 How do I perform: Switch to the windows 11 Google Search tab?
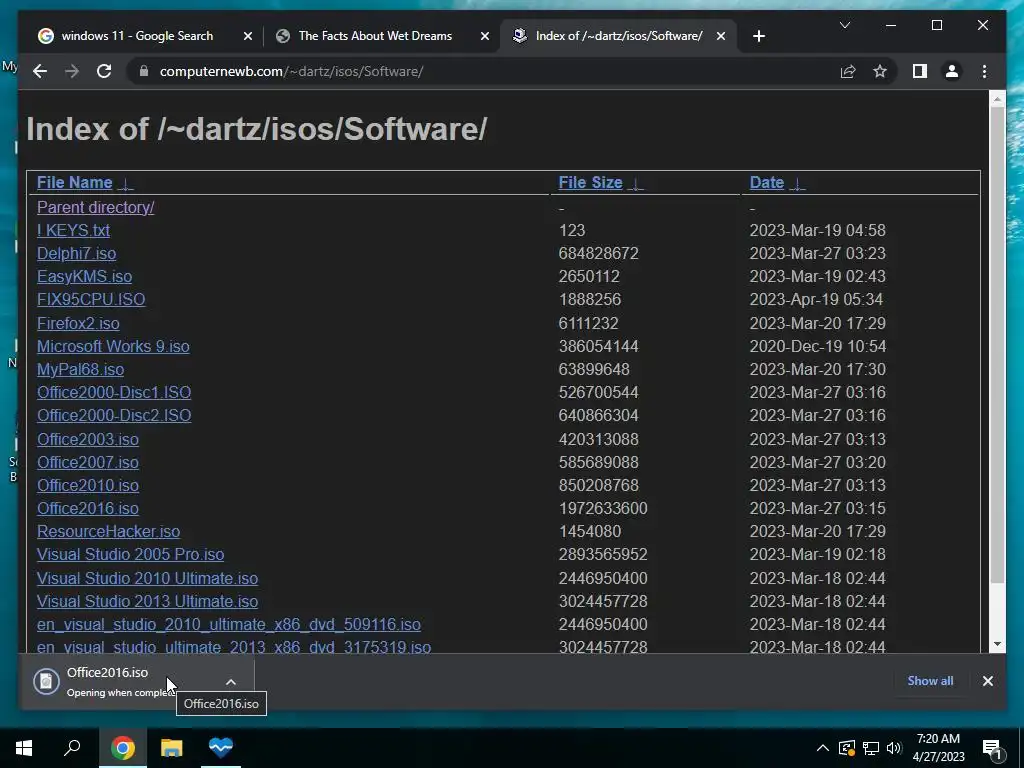click(x=137, y=36)
